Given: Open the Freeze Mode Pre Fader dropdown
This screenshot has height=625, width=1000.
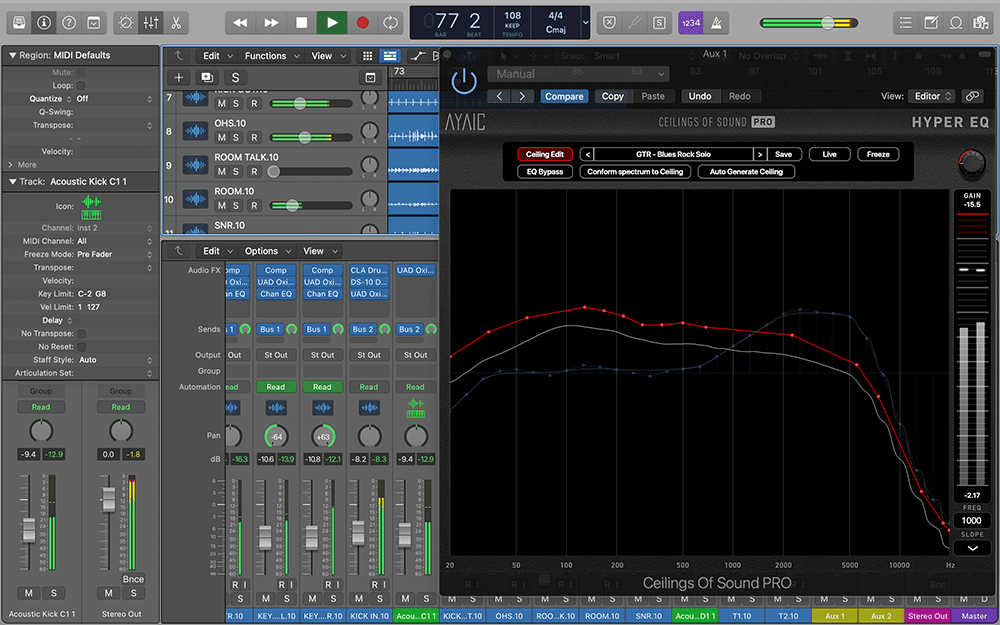Looking at the screenshot, I should (115, 254).
